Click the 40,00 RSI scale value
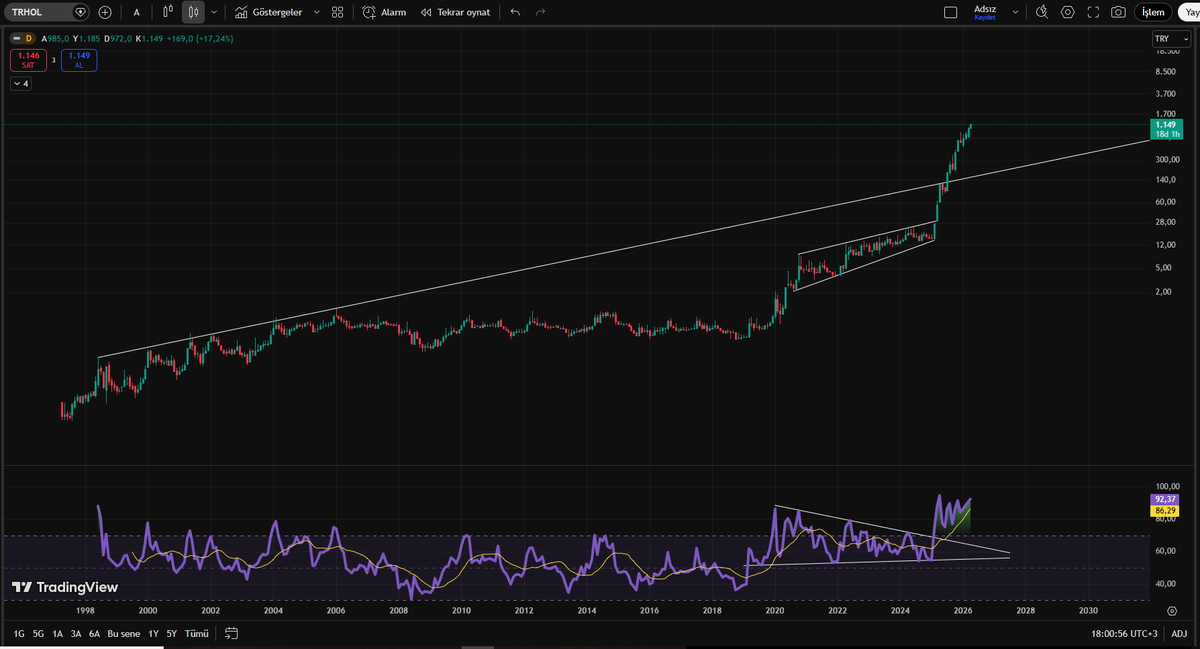This screenshot has height=649, width=1200. click(1166, 584)
